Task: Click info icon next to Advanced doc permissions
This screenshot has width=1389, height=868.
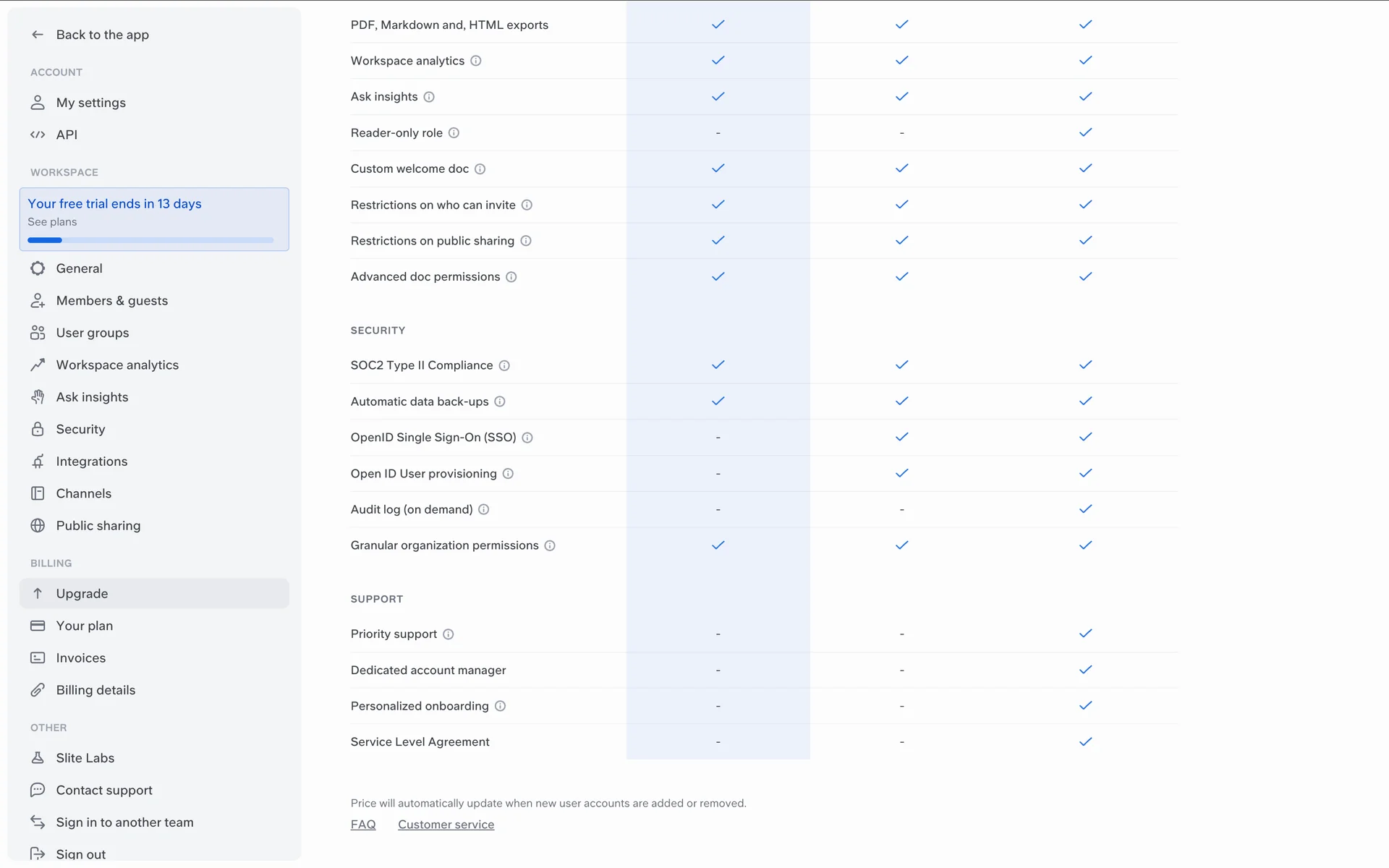Action: (511, 277)
